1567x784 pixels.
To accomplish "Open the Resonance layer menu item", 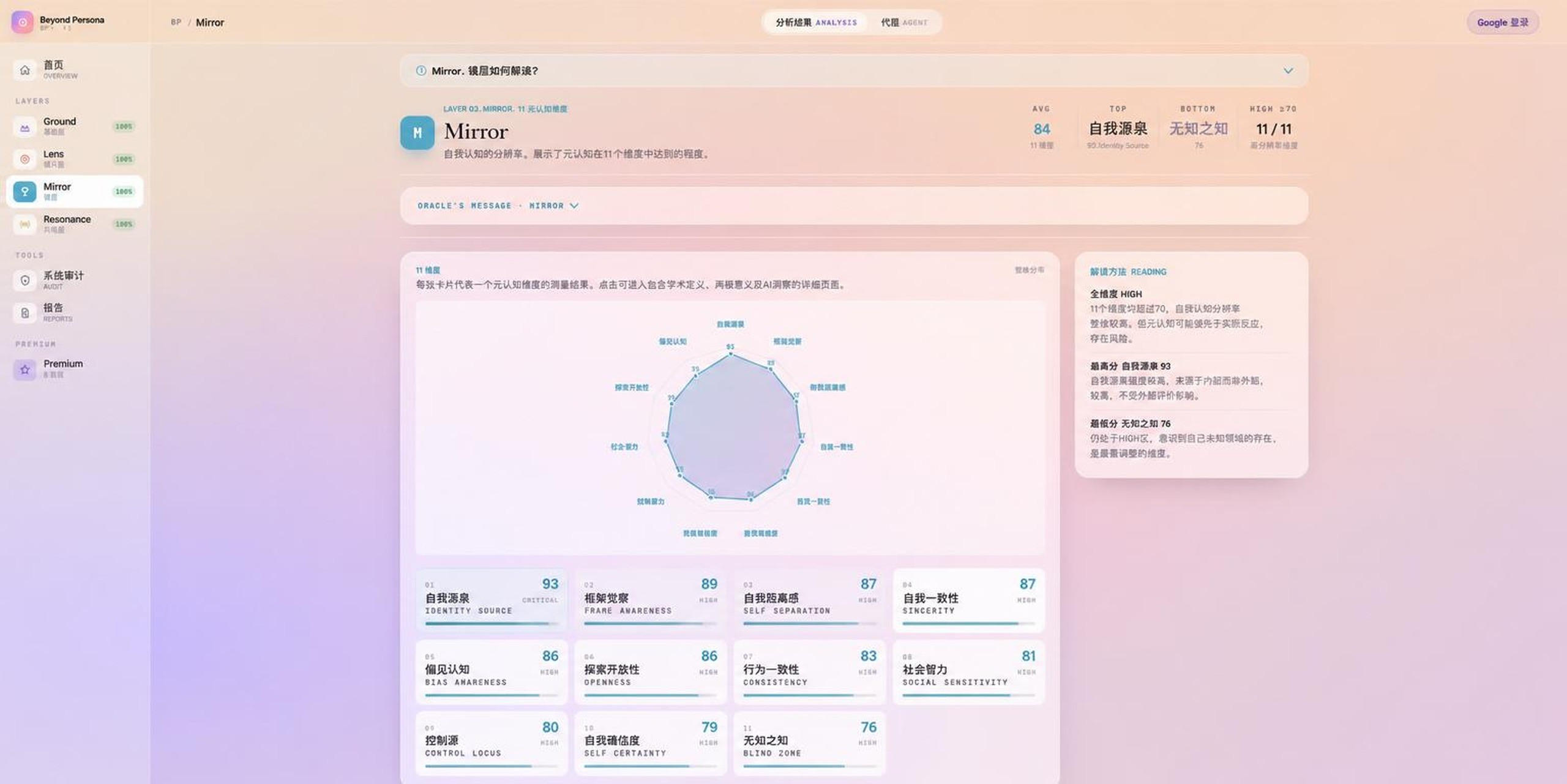I will click(x=75, y=224).
